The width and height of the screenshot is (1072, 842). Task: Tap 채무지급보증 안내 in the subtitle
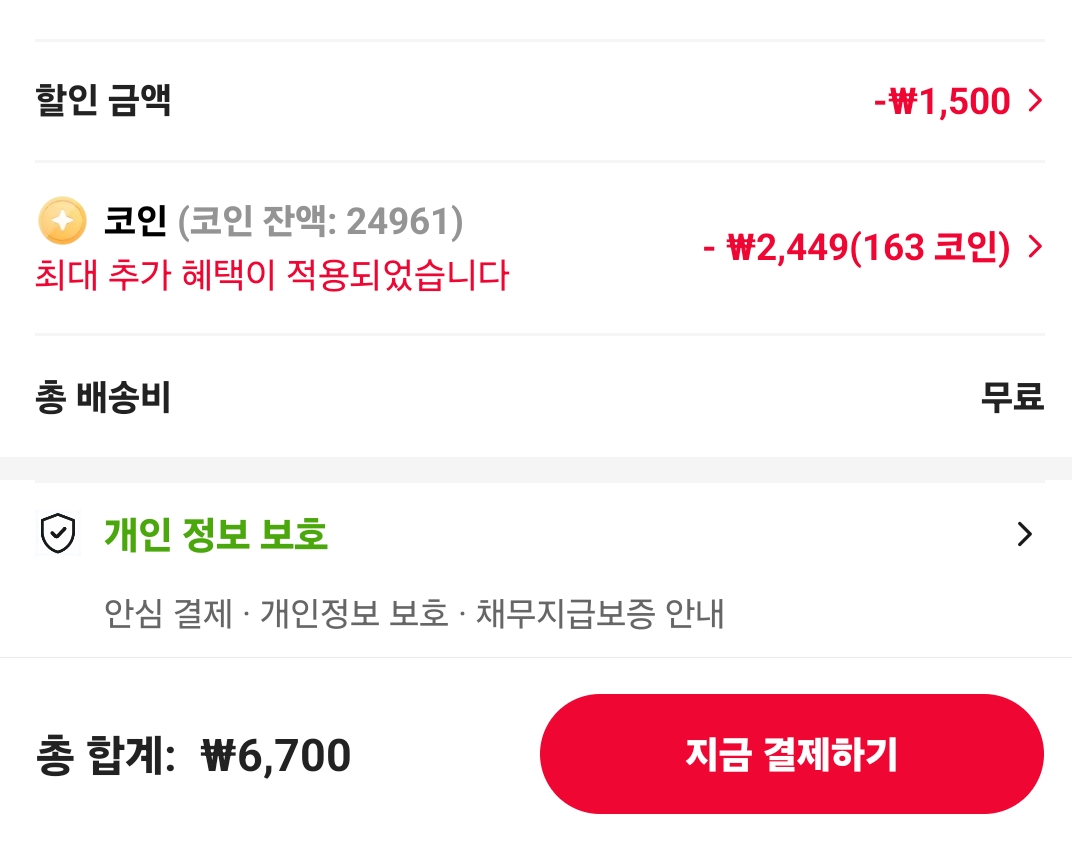599,613
